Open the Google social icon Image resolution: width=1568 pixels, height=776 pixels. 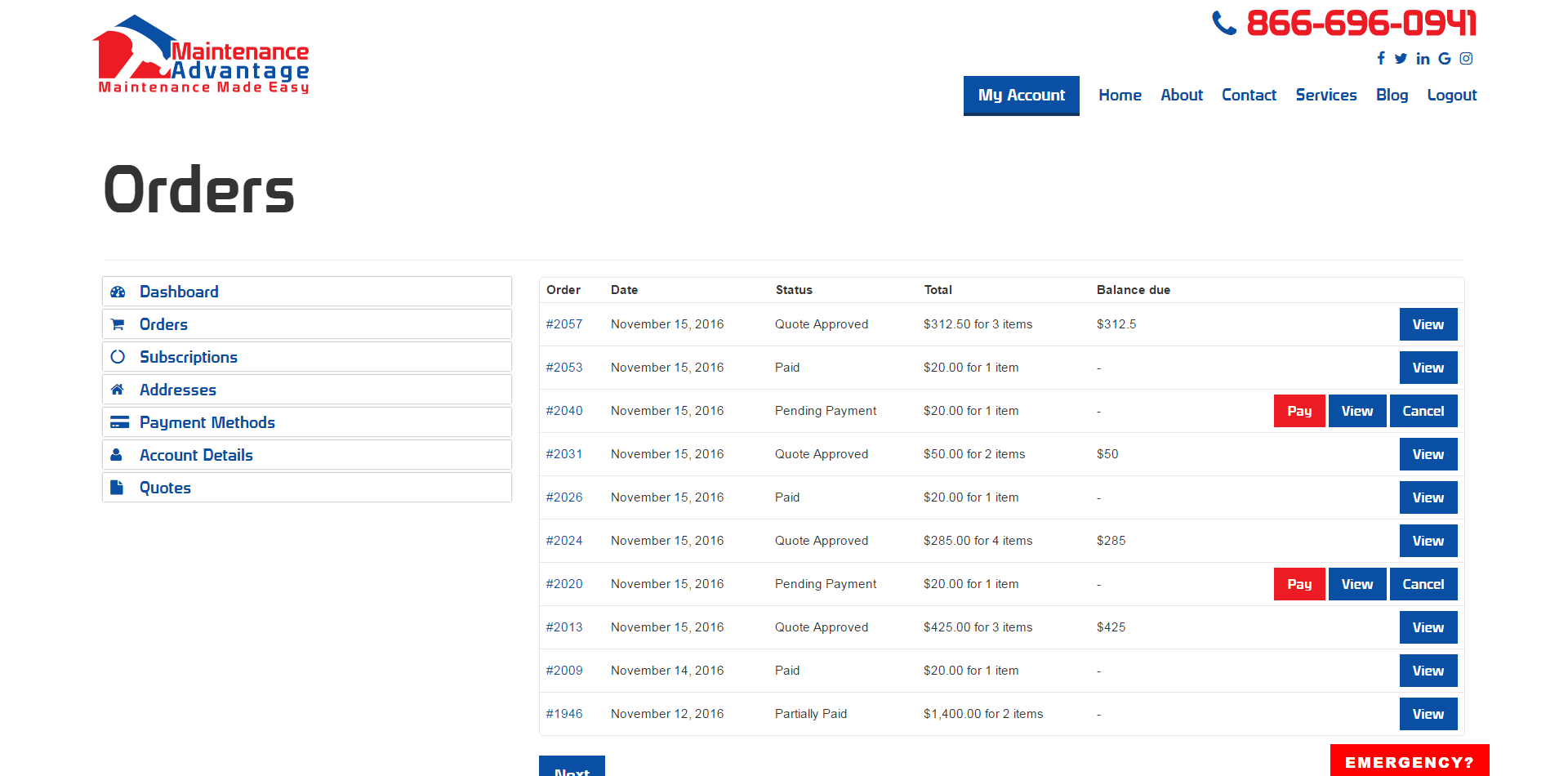(x=1445, y=58)
